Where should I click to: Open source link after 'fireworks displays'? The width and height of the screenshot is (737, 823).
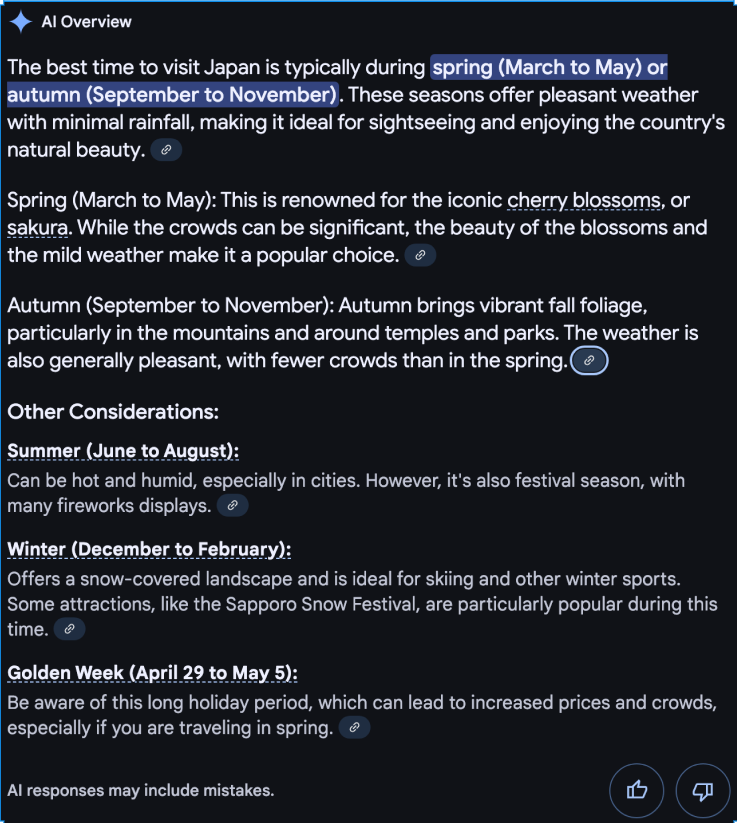(233, 505)
